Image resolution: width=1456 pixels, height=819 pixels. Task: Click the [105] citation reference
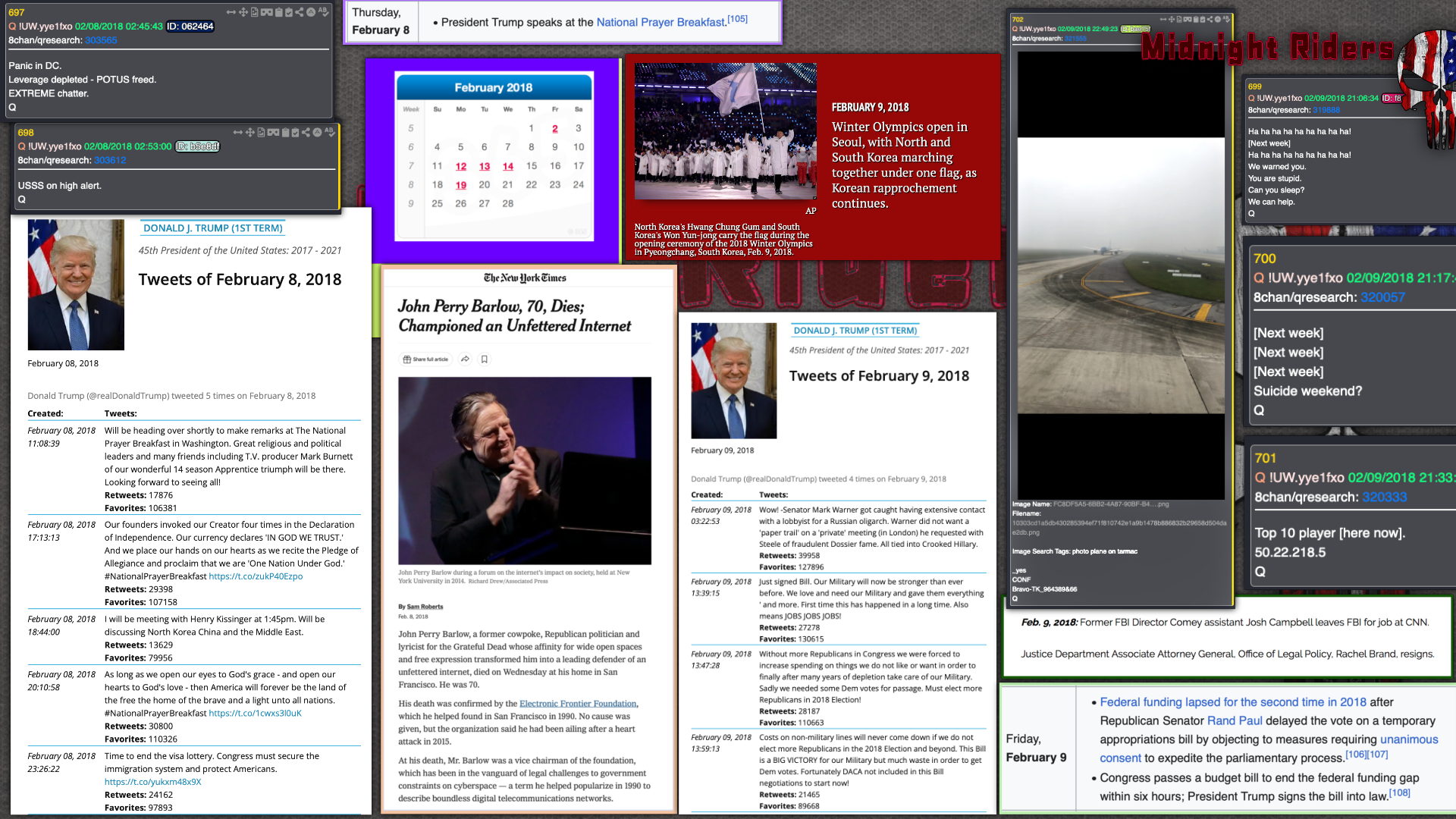pyautogui.click(x=737, y=19)
